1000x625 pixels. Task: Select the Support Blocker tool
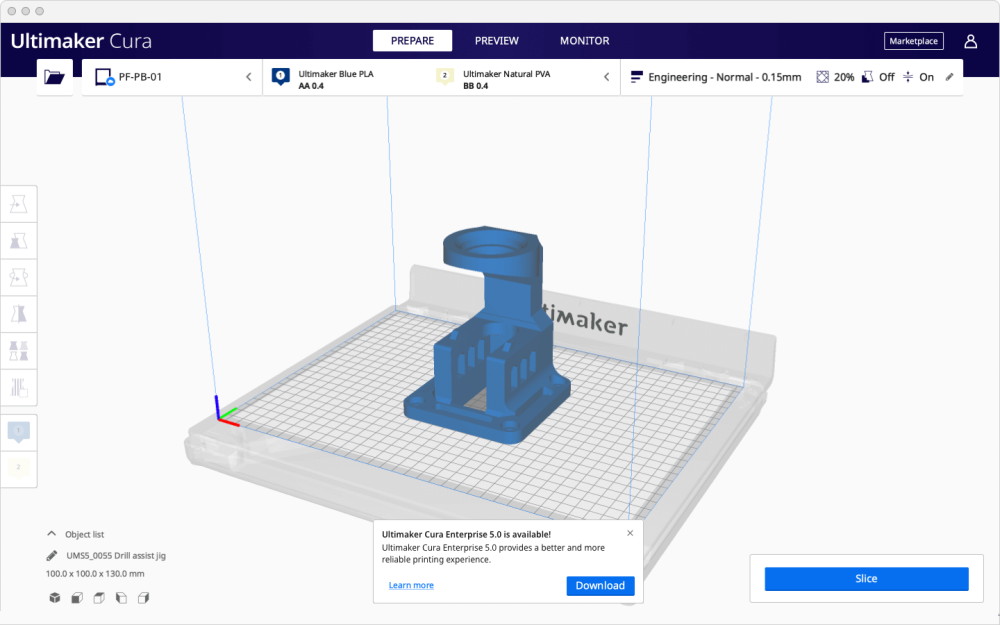(x=18, y=387)
